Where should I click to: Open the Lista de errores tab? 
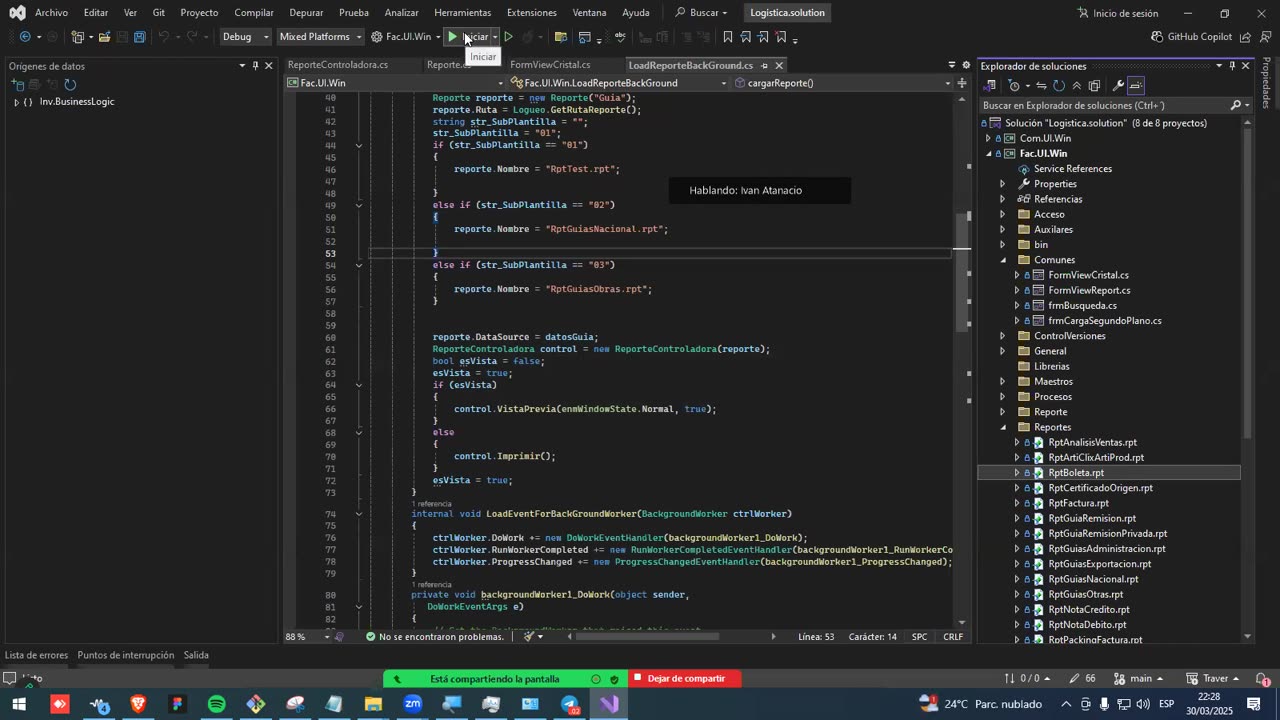coord(37,655)
